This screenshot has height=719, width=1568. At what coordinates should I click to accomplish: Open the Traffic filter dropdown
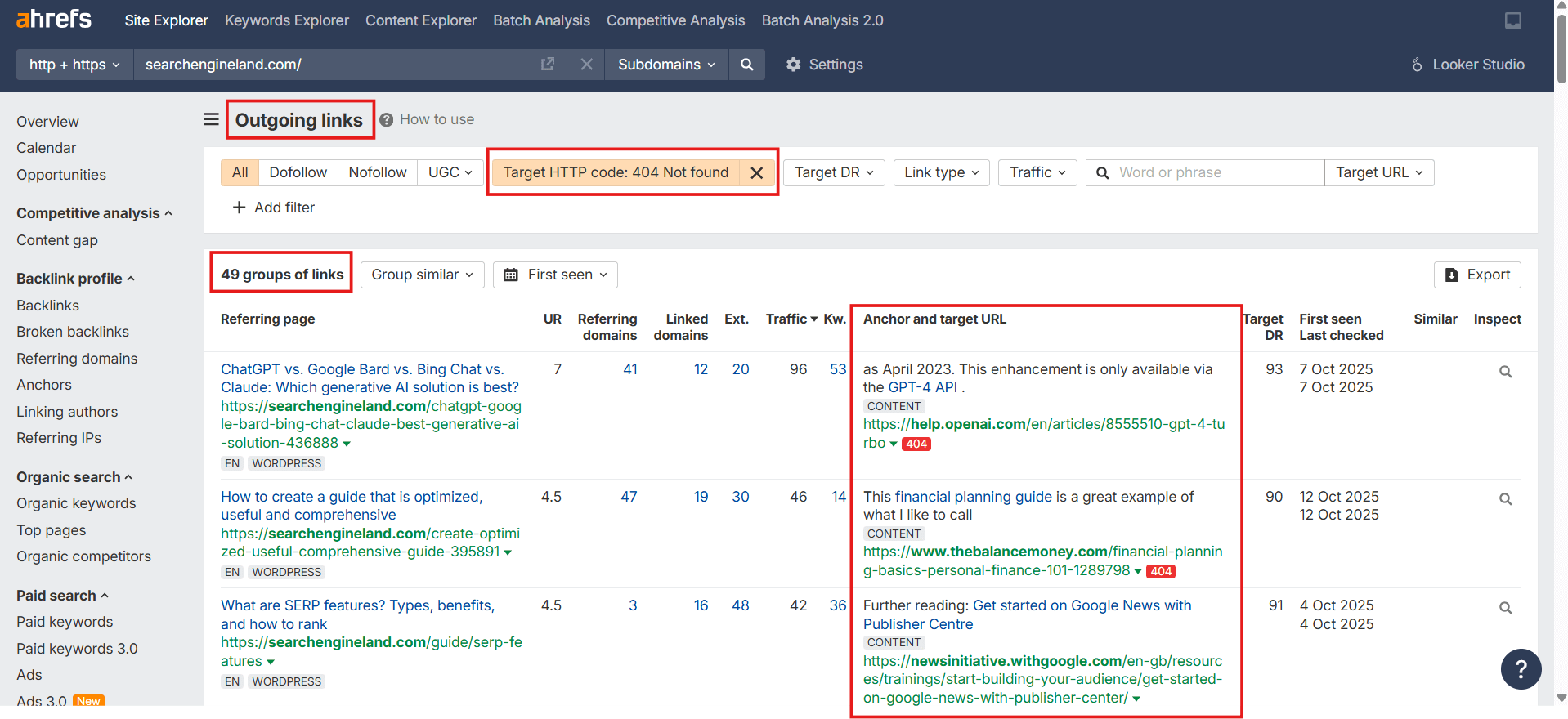pos(1037,172)
